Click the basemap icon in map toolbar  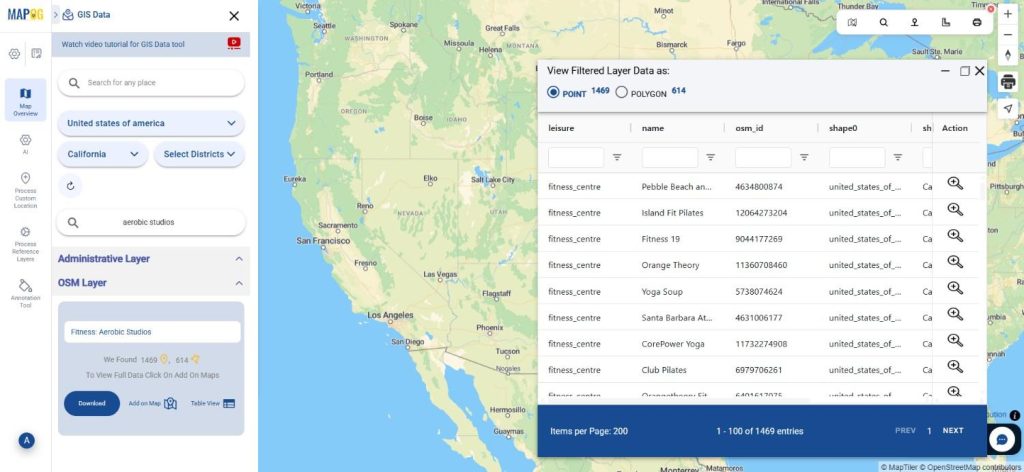[852, 22]
